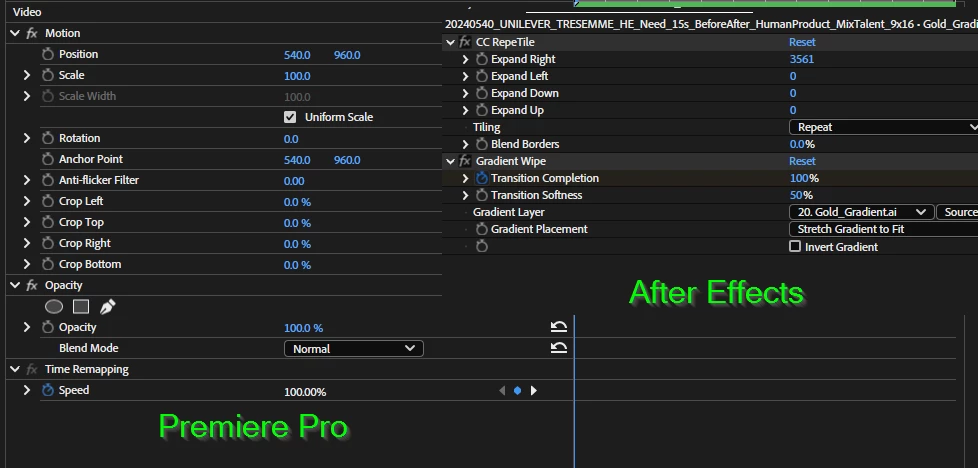Enable the Invert Gradient checkbox
Viewport: 978px width, 468px height.
(795, 246)
